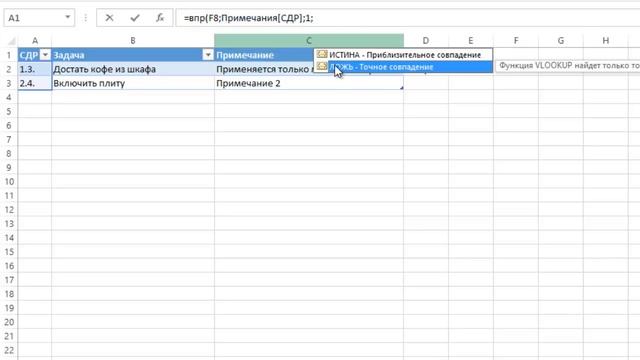
Task: Click cell 'Примечание 2'
Action: [309, 83]
